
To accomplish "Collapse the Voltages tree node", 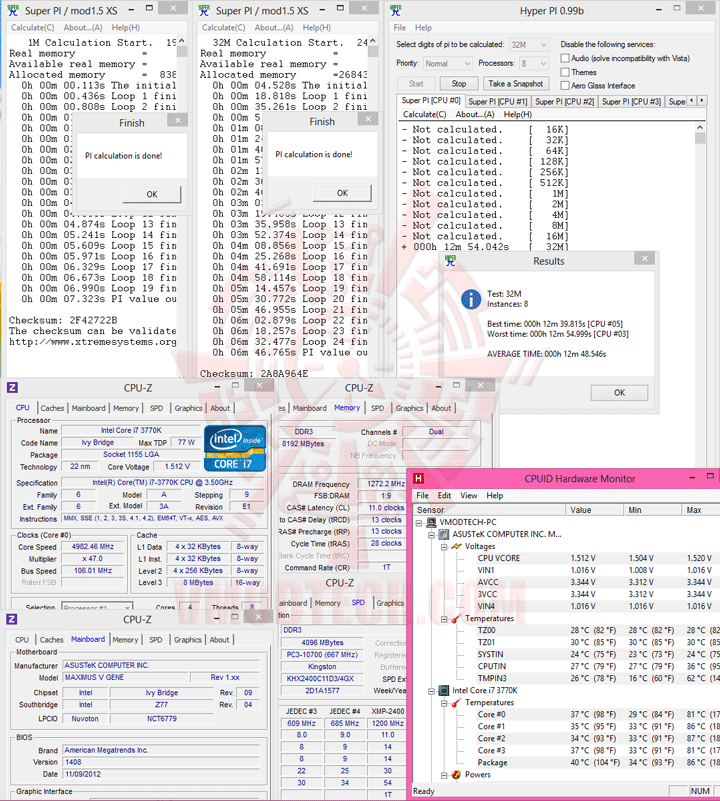I will 444,547.
